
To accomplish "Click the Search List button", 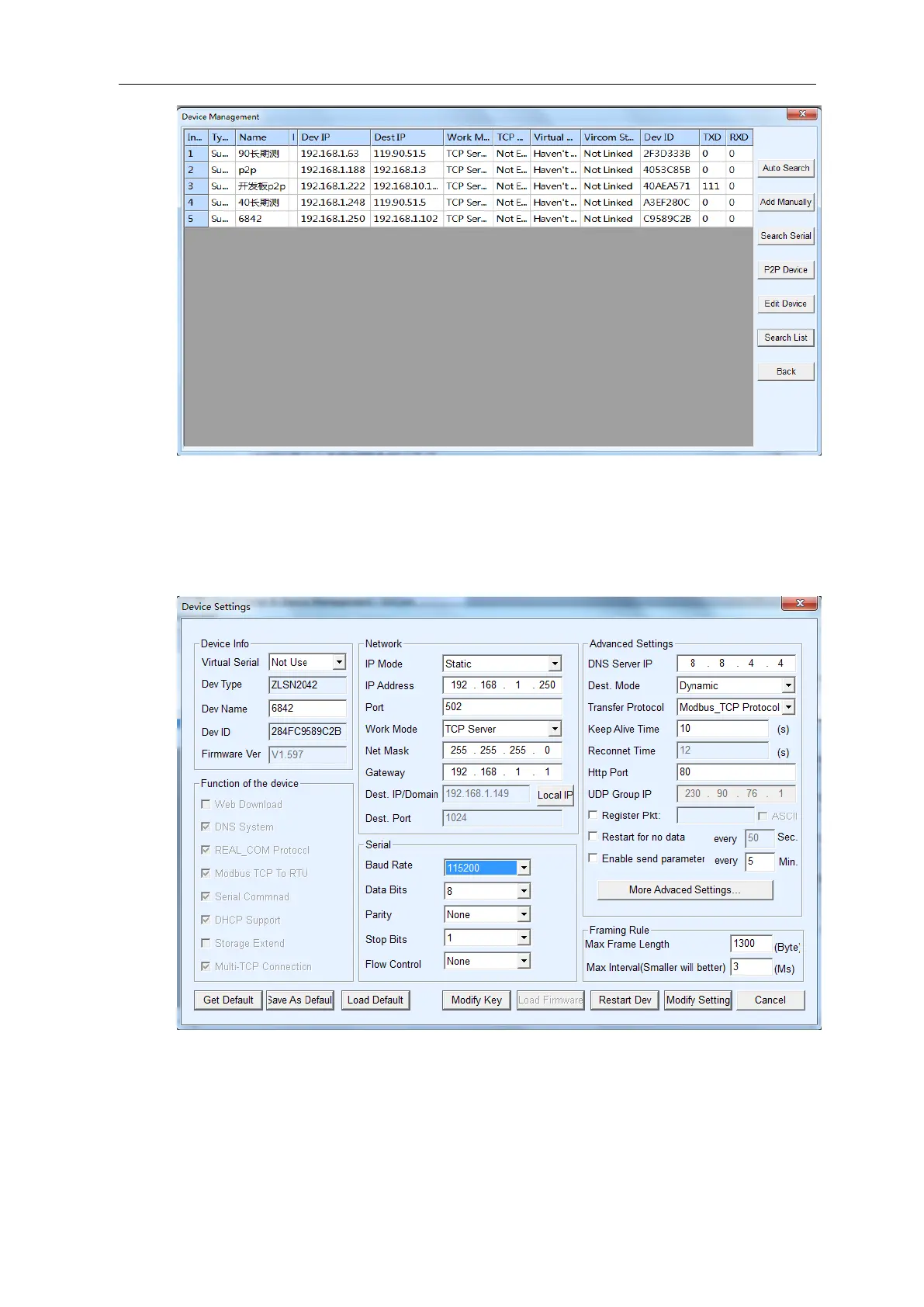I will [x=785, y=338].
